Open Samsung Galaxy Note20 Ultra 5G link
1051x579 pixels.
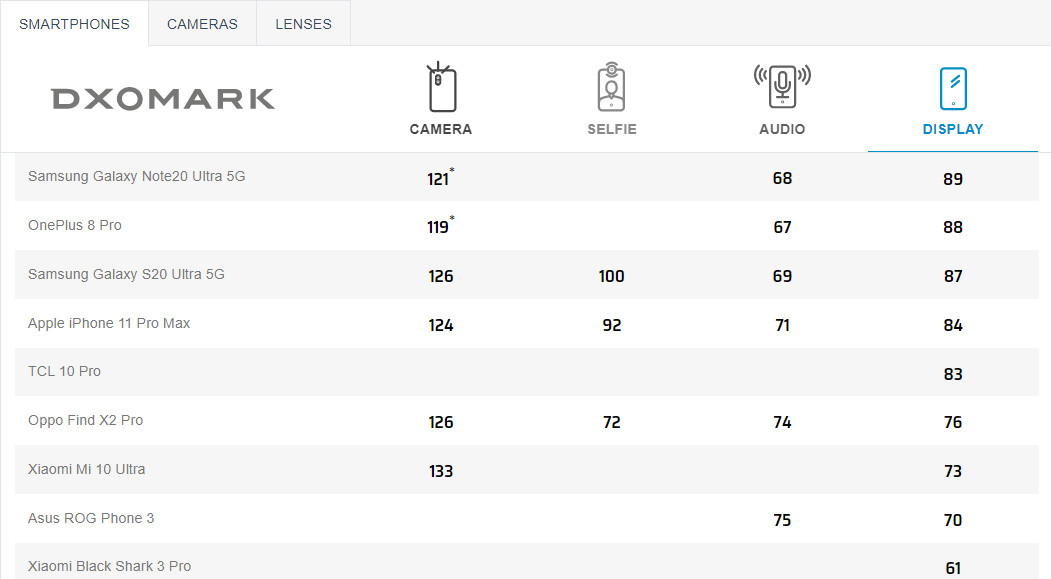pos(137,176)
